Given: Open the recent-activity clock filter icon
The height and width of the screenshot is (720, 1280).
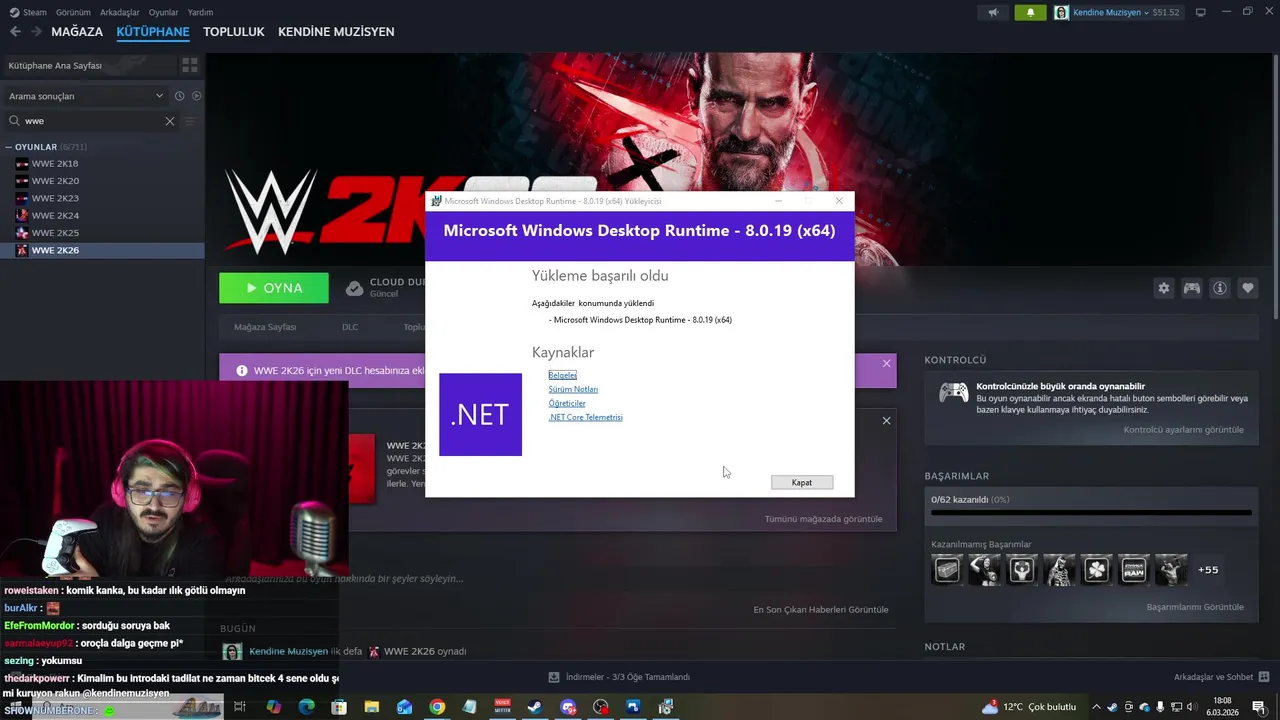Looking at the screenshot, I should 180,96.
